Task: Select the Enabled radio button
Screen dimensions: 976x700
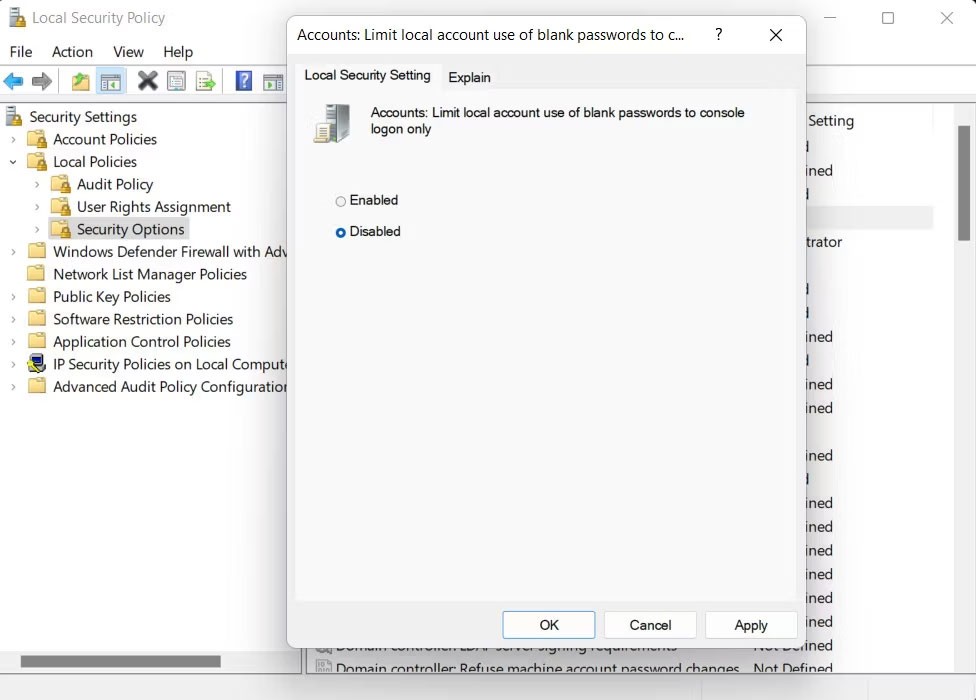Action: (341, 201)
